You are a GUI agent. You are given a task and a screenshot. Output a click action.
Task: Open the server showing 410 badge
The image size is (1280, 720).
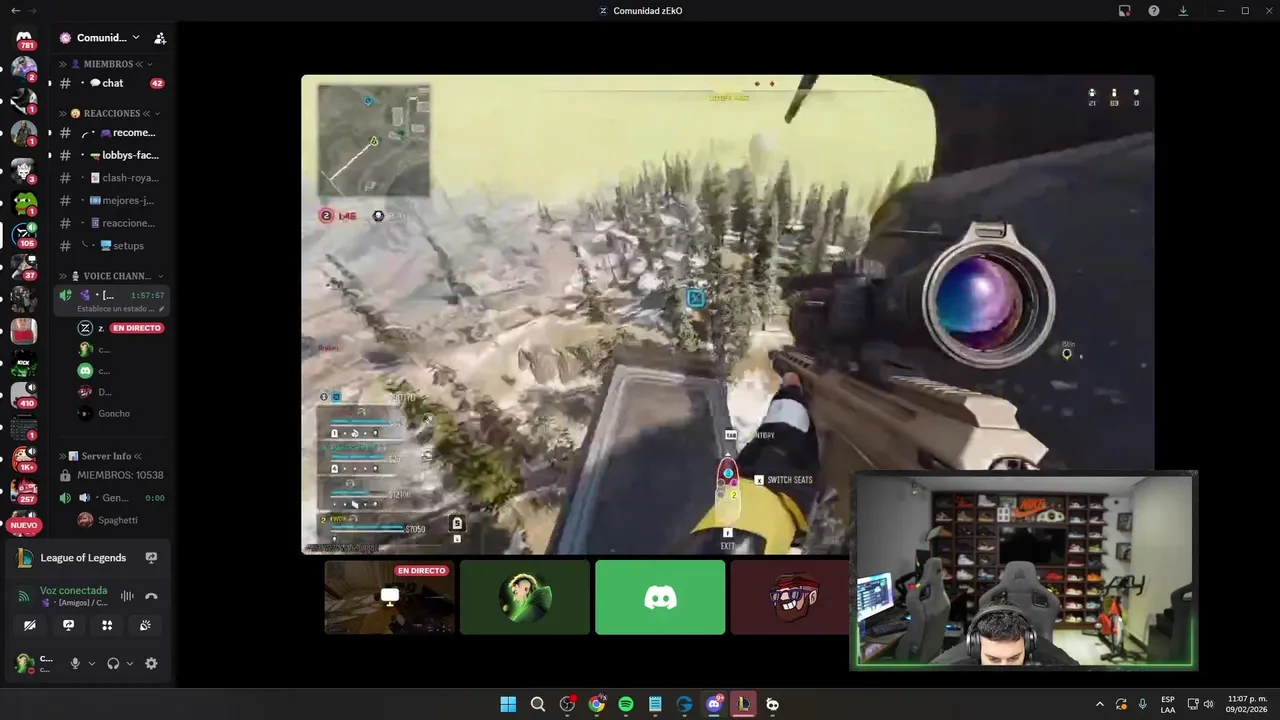tap(24, 395)
